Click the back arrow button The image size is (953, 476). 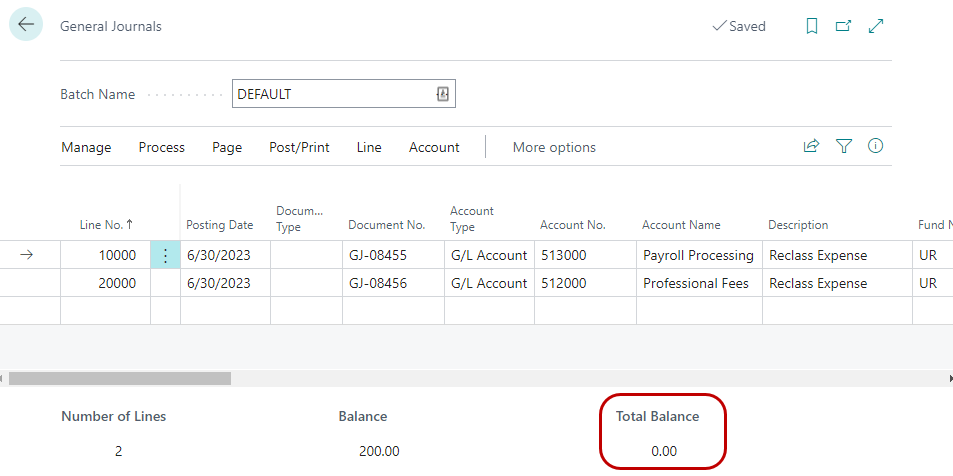click(26, 25)
